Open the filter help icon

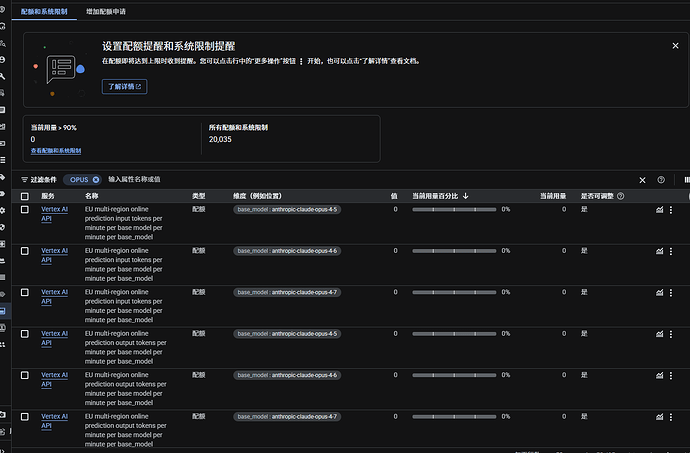click(661, 180)
